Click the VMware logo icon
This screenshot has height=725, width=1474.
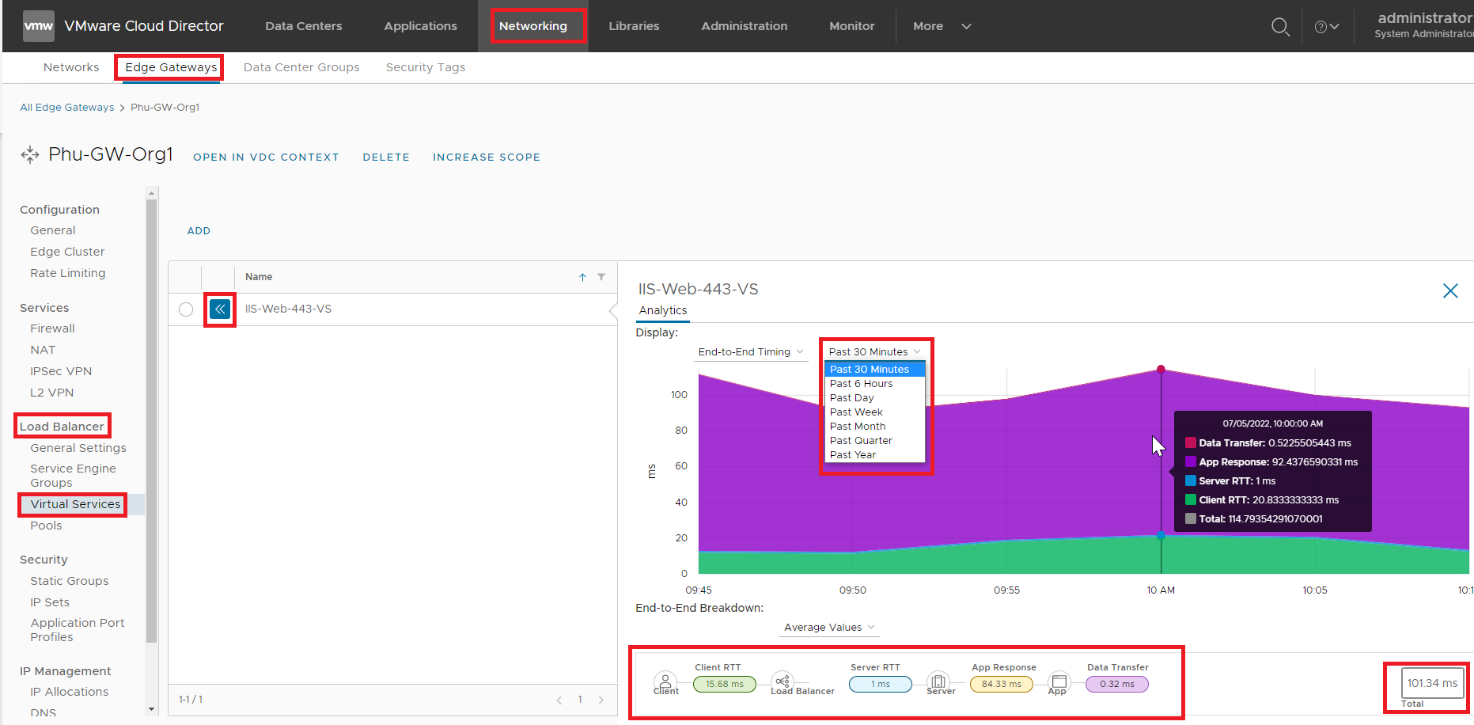(38, 26)
